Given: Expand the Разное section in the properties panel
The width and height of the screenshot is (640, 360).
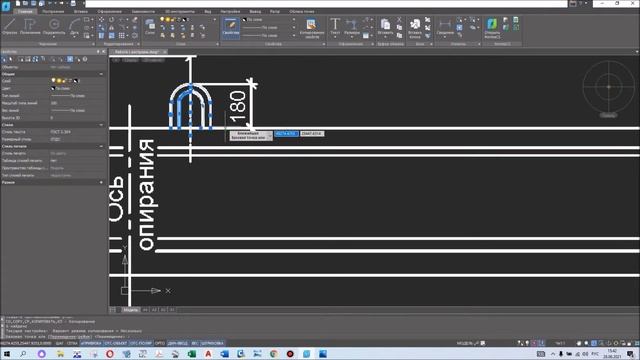Looking at the screenshot, I should 101,182.
